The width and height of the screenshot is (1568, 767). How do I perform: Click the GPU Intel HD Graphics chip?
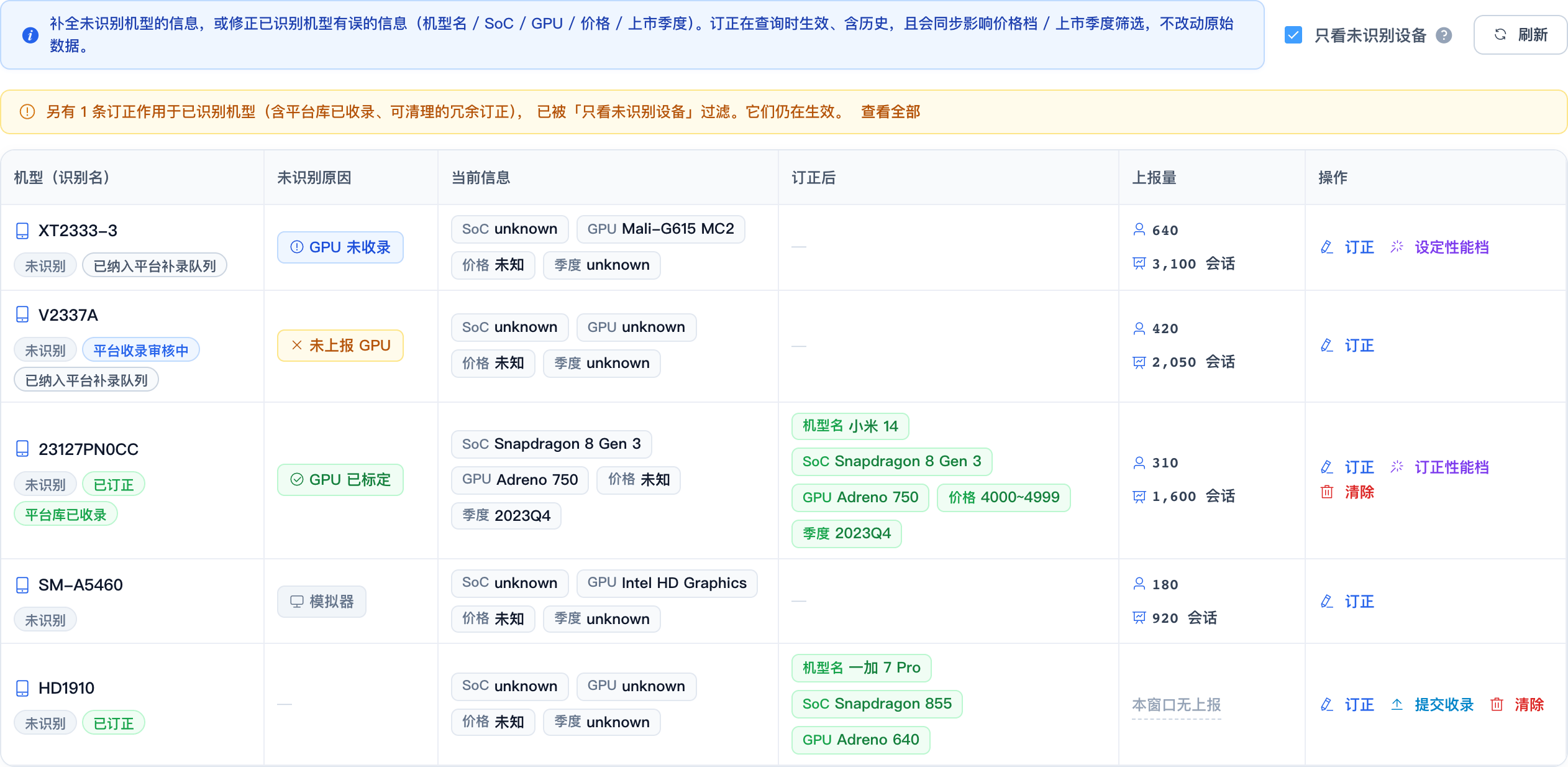pyautogui.click(x=667, y=583)
